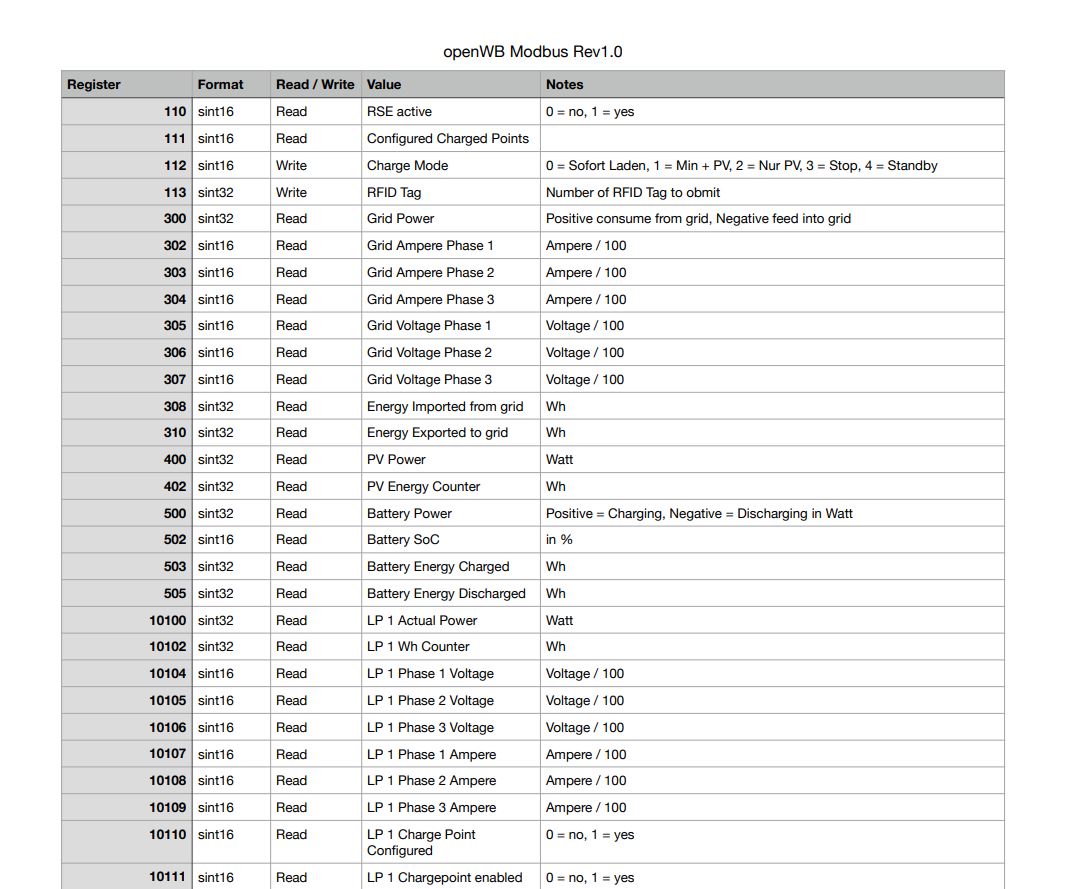Click the LP 1 Chargepoint enabled cell
This screenshot has width=1092, height=889.
coord(451,877)
